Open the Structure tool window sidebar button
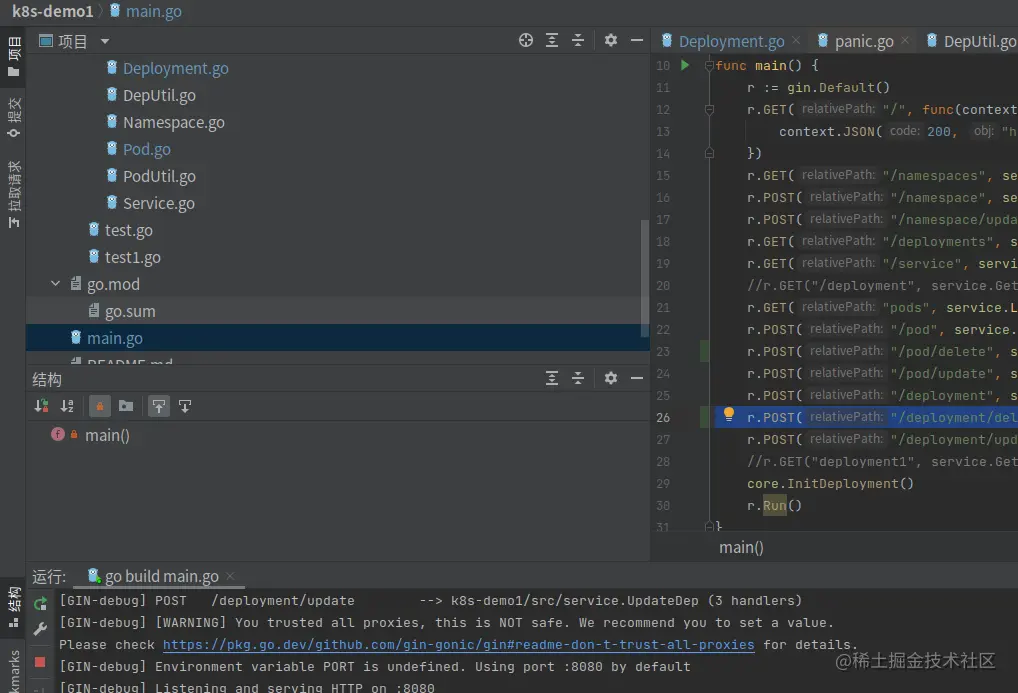1018x693 pixels. pos(14,606)
